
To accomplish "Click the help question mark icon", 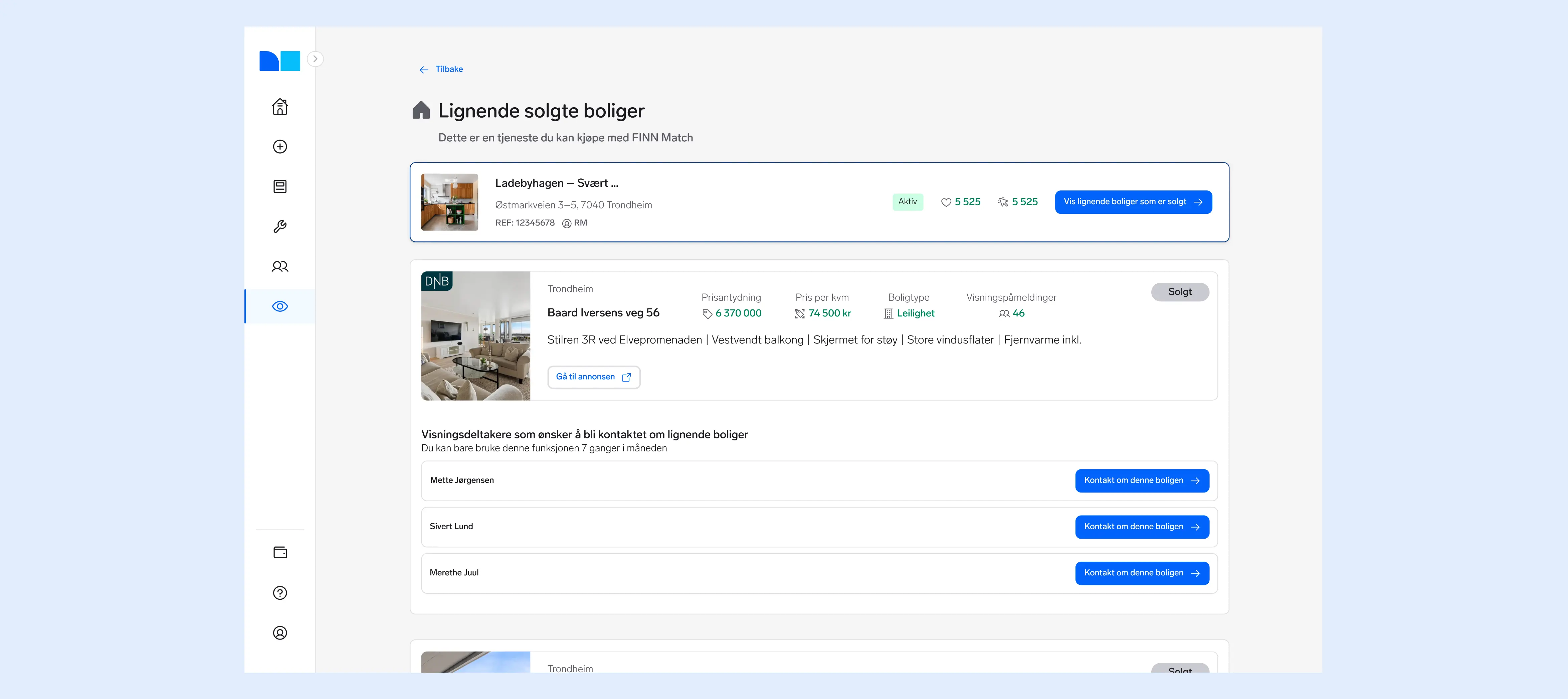I will click(280, 593).
